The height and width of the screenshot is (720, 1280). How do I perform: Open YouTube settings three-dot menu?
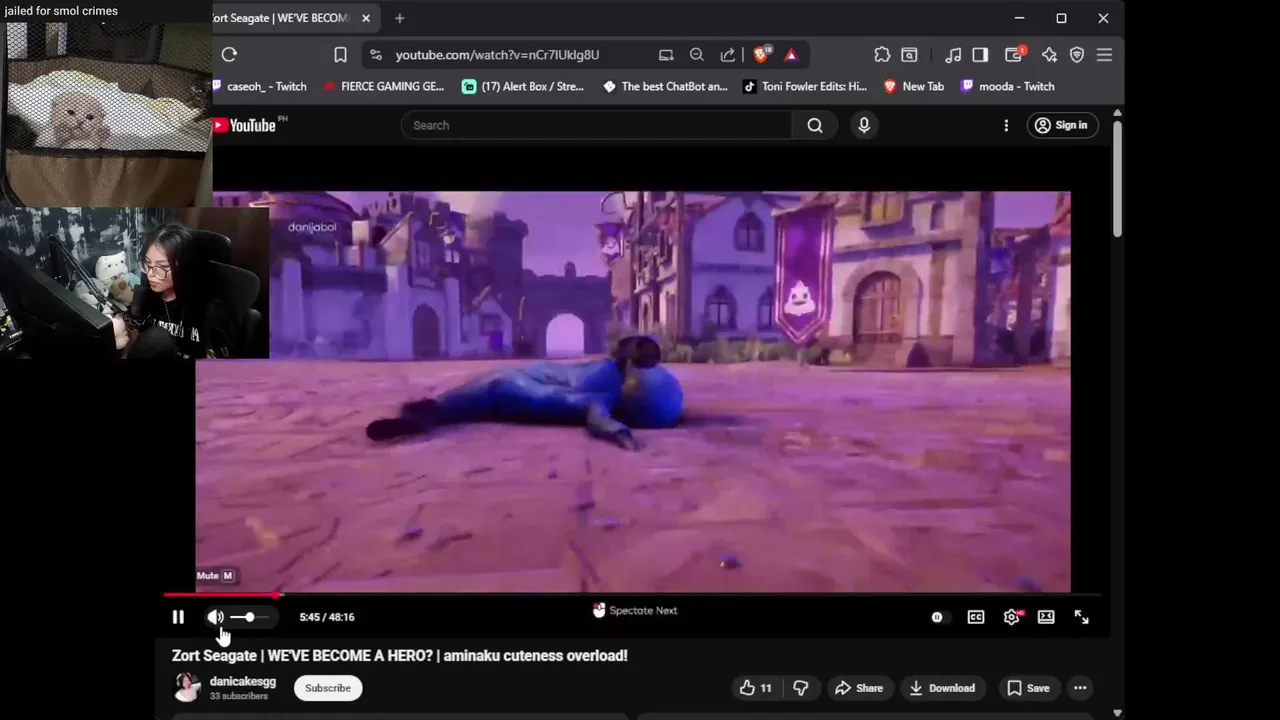point(1006,125)
